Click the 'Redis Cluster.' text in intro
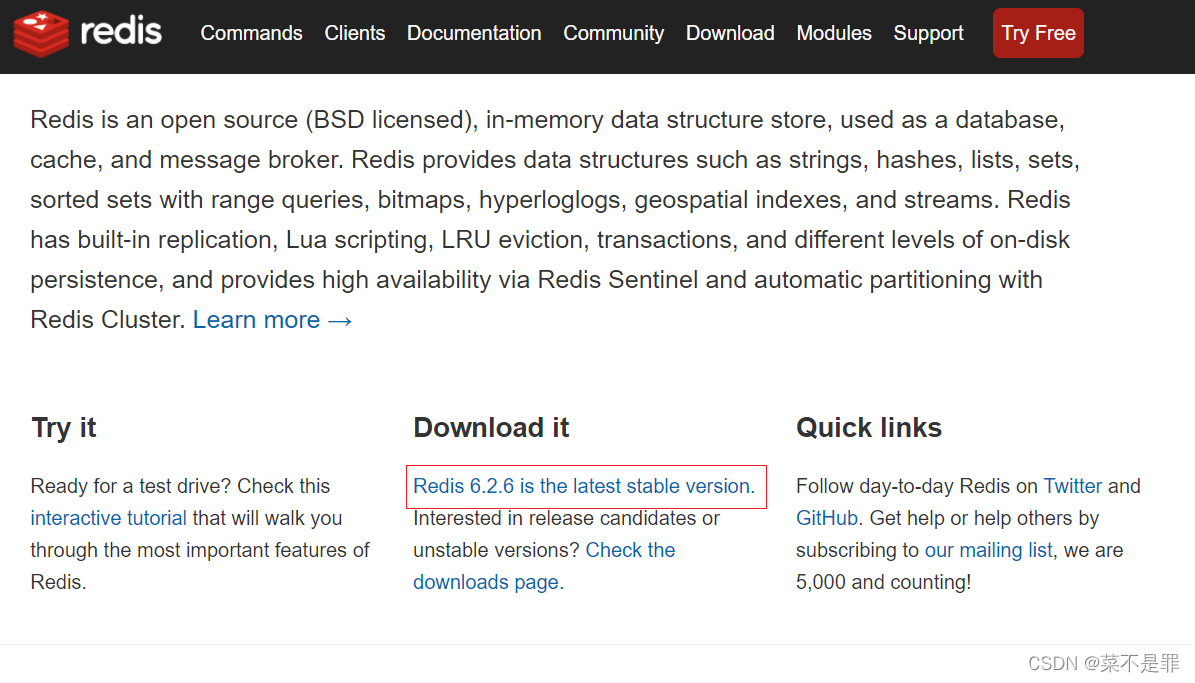The height and width of the screenshot is (683, 1195). click(x=107, y=319)
